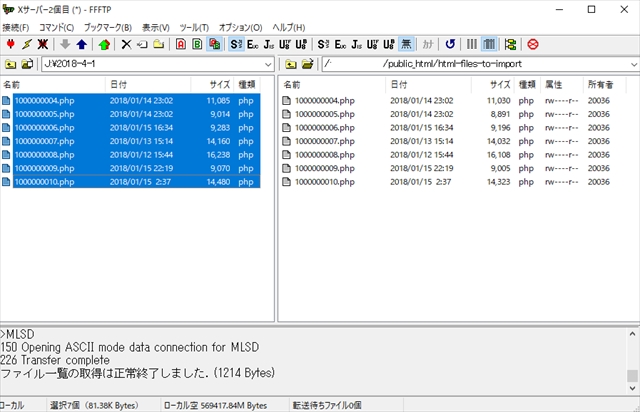Screen dimensions: 640x412
Task: Enable ASCII transfer mode button
Action: pos(181,44)
